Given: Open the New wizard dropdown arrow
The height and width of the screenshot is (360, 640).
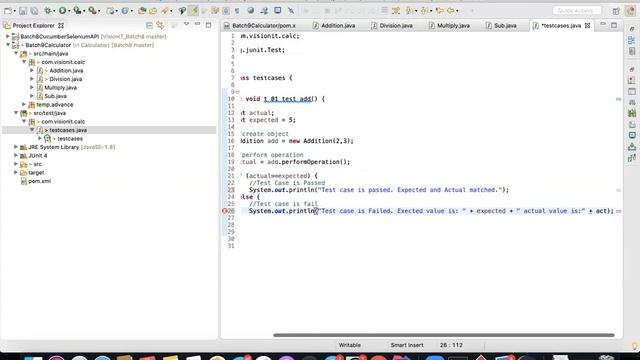Looking at the screenshot, I should [14, 11].
